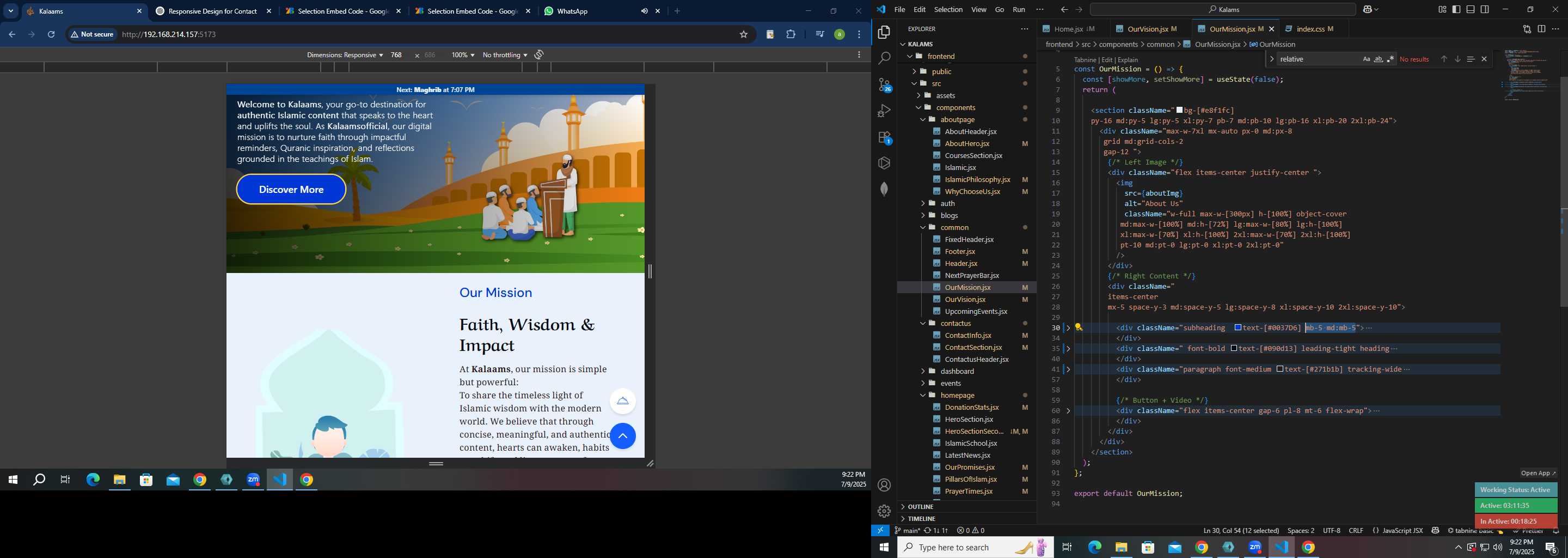The height and width of the screenshot is (558, 1568).
Task: Toggle the bottom panel visibility
Action: (1471, 9)
